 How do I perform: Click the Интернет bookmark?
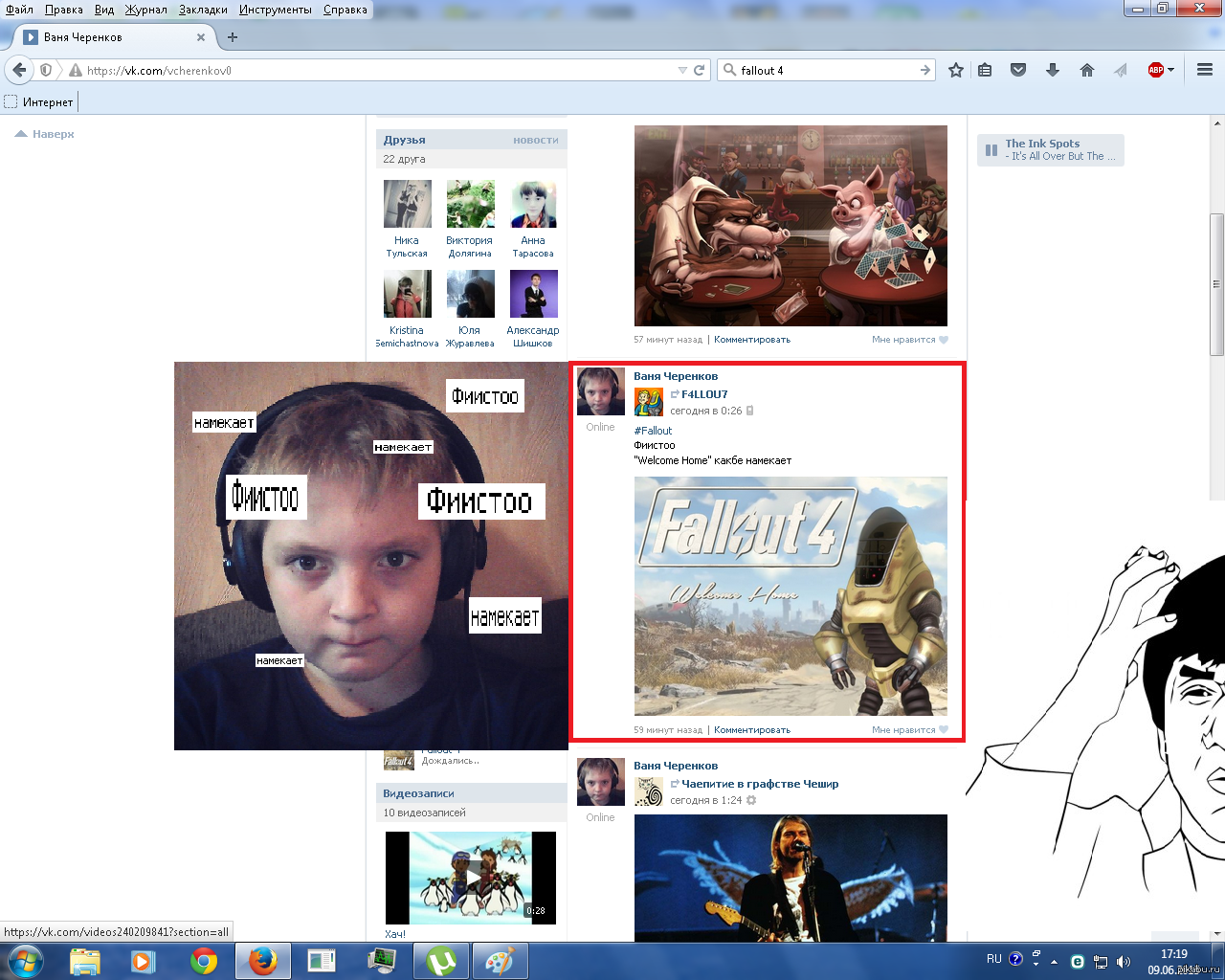(x=39, y=101)
